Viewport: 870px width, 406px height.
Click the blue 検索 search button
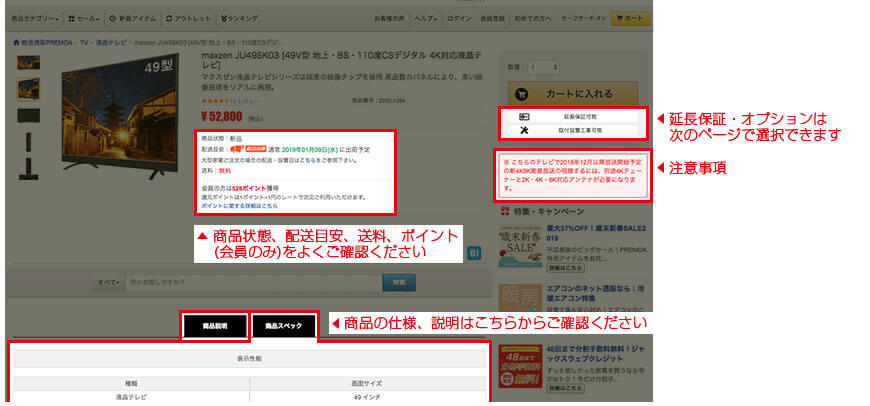pyautogui.click(x=398, y=282)
